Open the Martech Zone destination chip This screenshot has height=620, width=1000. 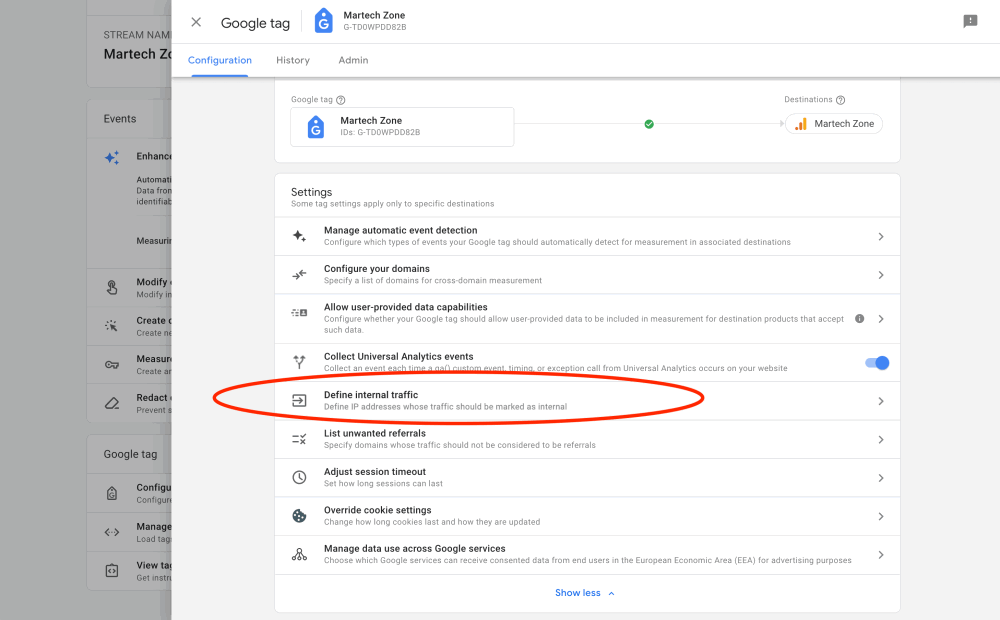click(x=834, y=124)
